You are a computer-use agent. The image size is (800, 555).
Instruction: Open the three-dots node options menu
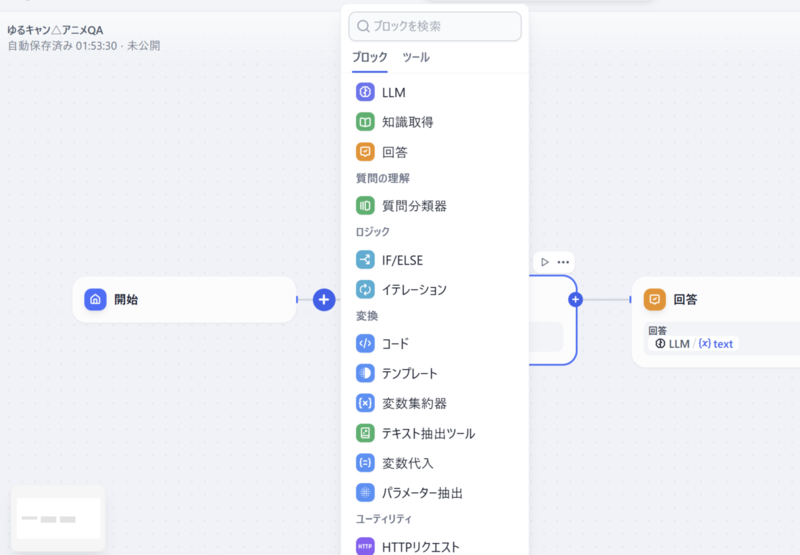[563, 262]
